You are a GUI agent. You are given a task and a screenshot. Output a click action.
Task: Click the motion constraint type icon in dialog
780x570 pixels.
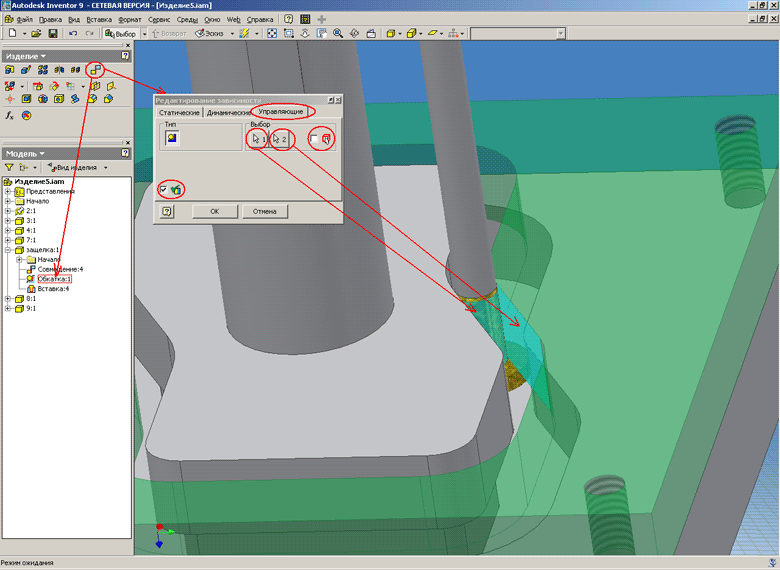point(172,138)
